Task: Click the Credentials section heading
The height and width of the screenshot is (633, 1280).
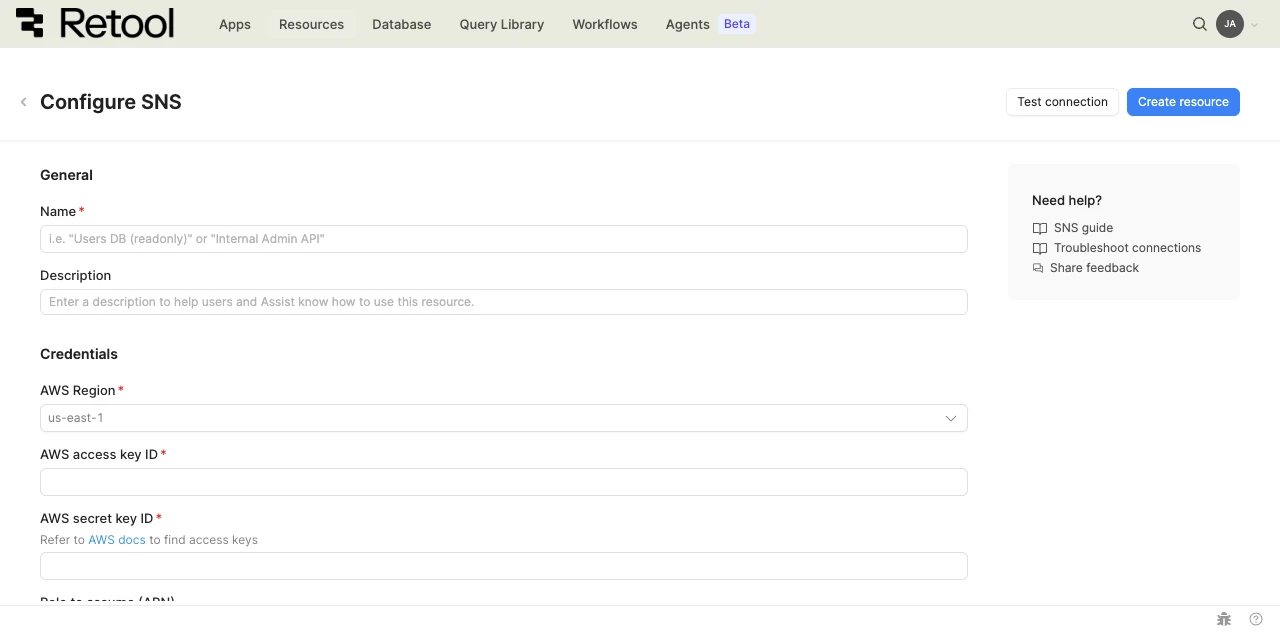Action: 79,354
